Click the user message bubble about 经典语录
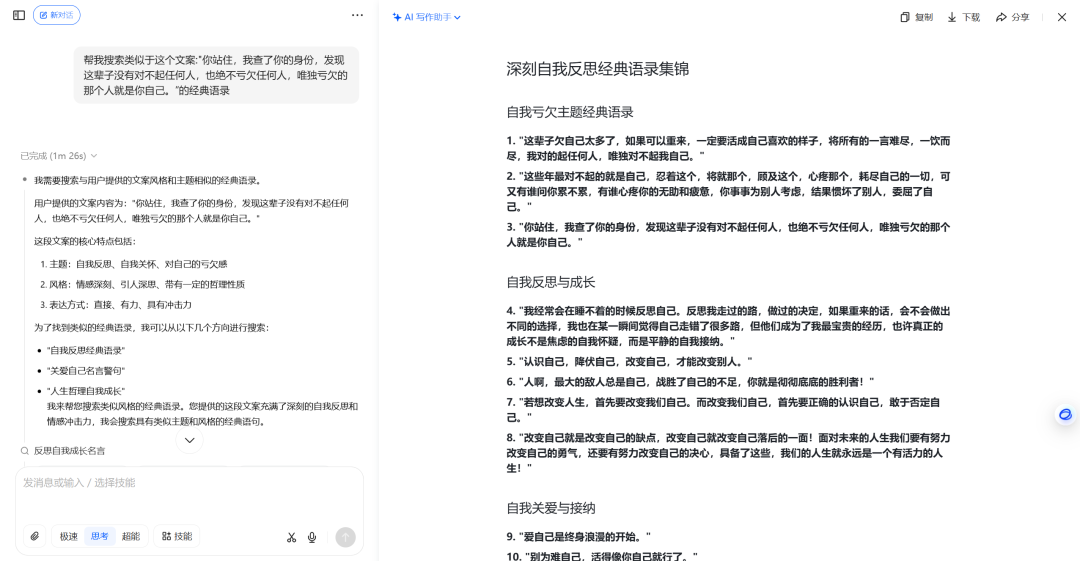 point(216,75)
